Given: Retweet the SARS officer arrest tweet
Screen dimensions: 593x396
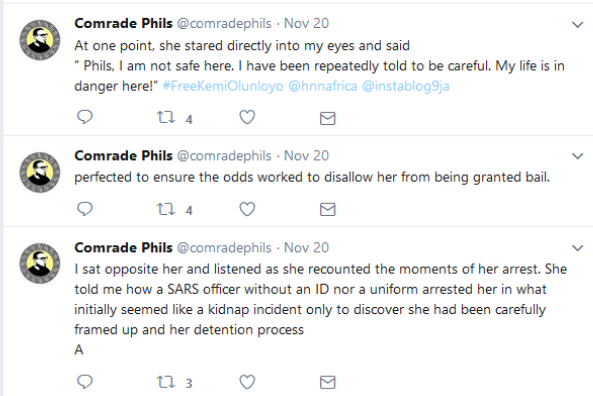Looking at the screenshot, I should click(x=166, y=382).
